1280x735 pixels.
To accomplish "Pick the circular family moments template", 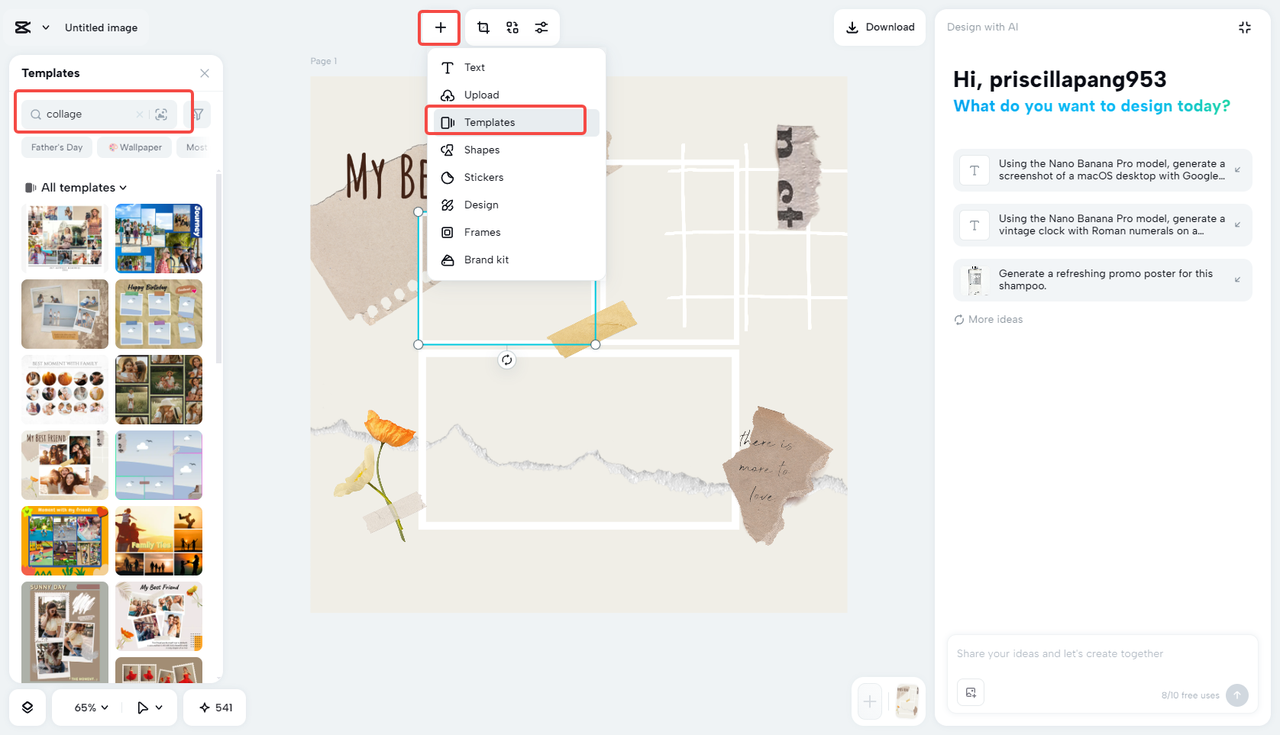I will [65, 390].
